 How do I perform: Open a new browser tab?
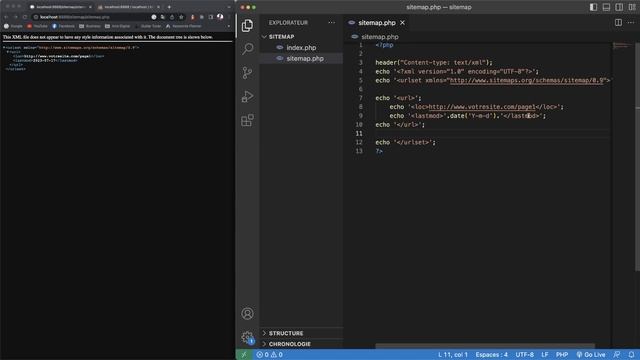coord(169,7)
